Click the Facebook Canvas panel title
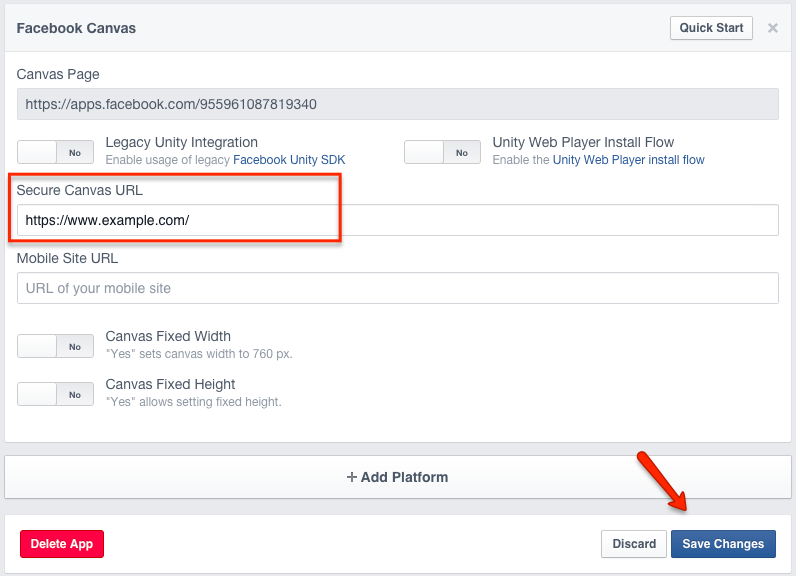Screen dimensions: 796x576 pyautogui.click(x=76, y=28)
